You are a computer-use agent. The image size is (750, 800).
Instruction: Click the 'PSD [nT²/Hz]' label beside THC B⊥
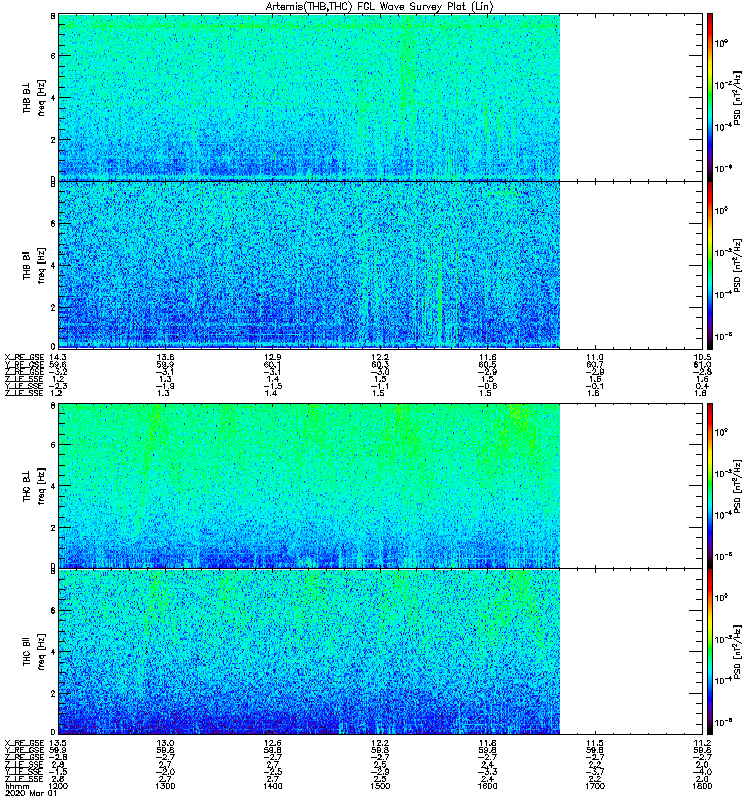coord(737,486)
